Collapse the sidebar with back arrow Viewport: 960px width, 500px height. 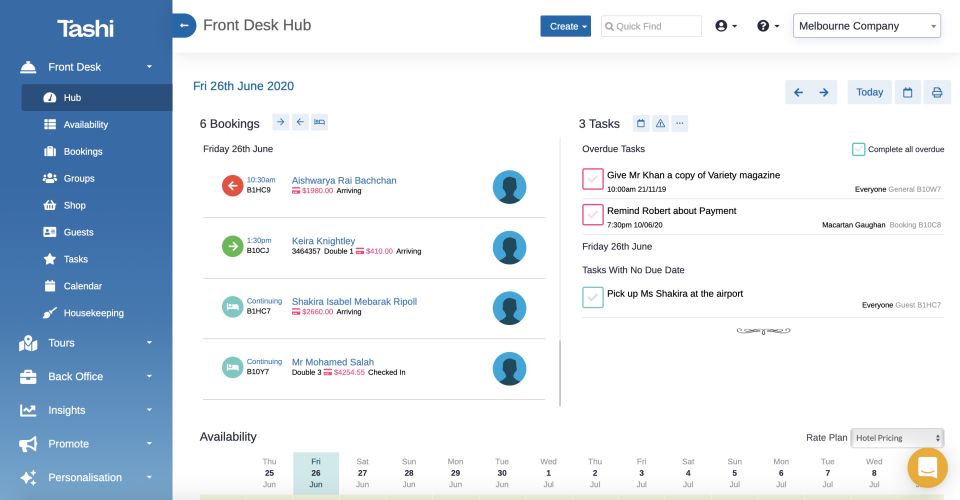point(184,25)
